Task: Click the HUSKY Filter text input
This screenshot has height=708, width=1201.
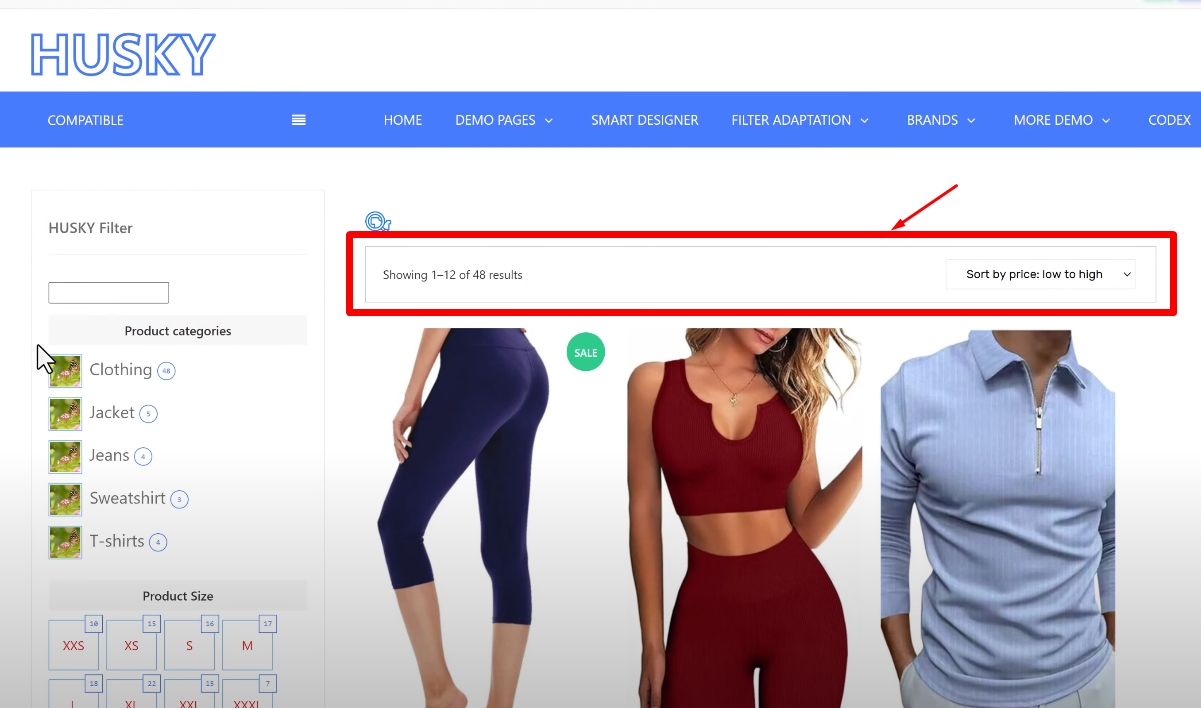Action: pos(108,293)
